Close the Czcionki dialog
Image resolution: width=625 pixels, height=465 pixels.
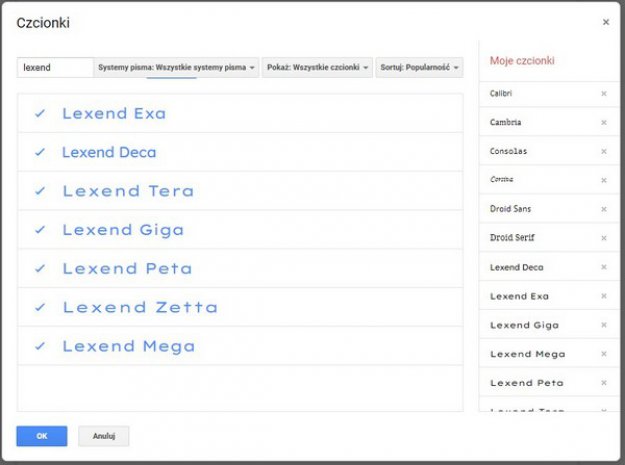pos(605,22)
